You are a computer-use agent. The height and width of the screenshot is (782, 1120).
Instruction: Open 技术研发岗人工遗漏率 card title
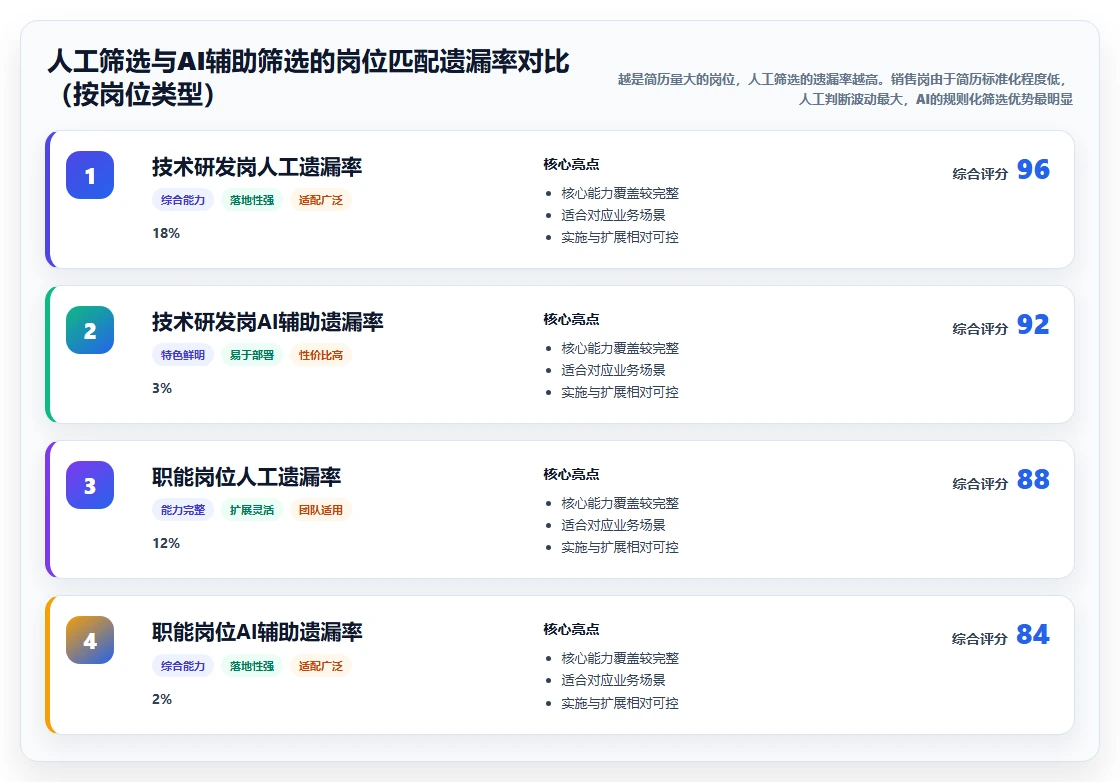pyautogui.click(x=257, y=166)
